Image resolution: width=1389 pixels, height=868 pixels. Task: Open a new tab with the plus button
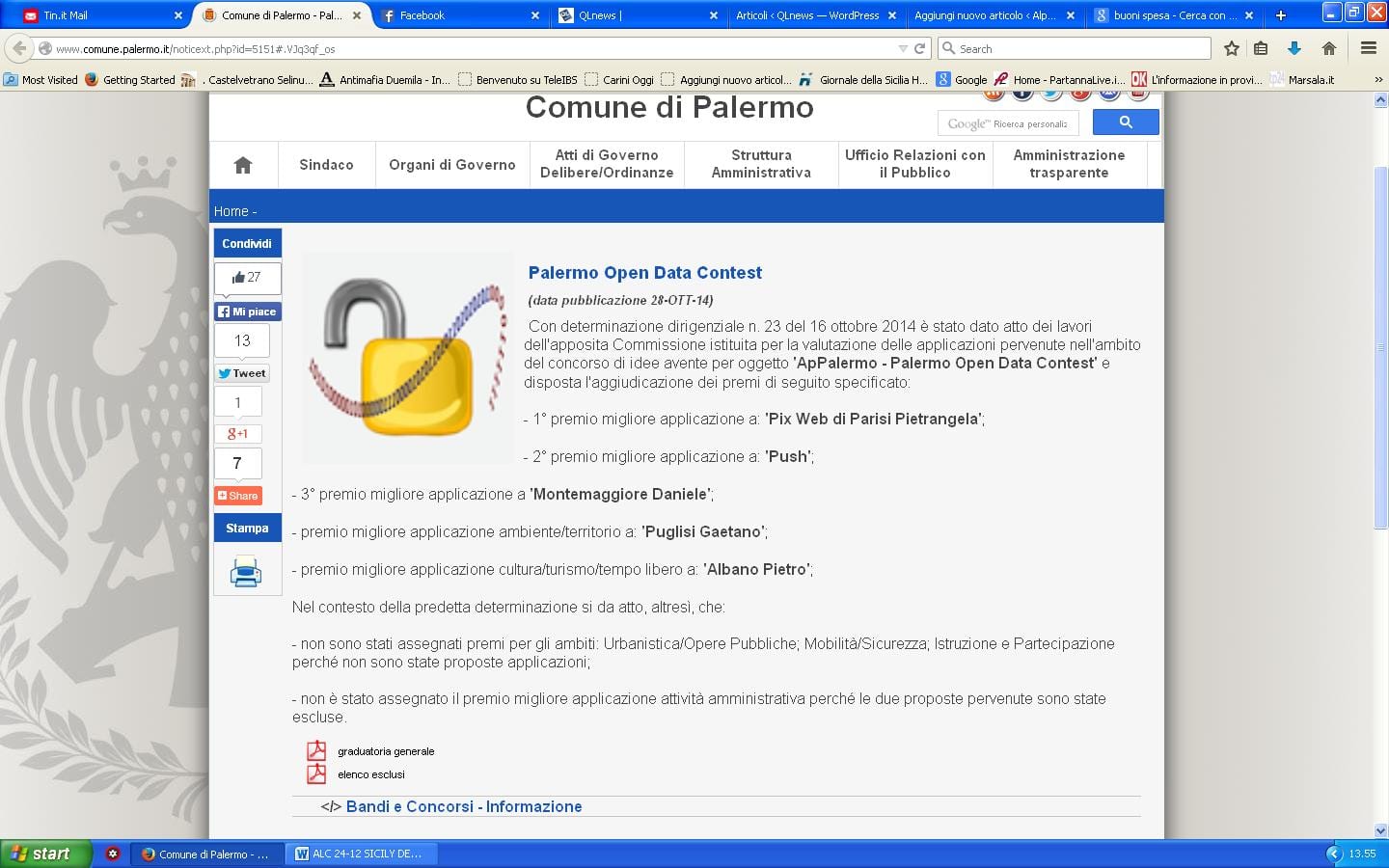1281,15
